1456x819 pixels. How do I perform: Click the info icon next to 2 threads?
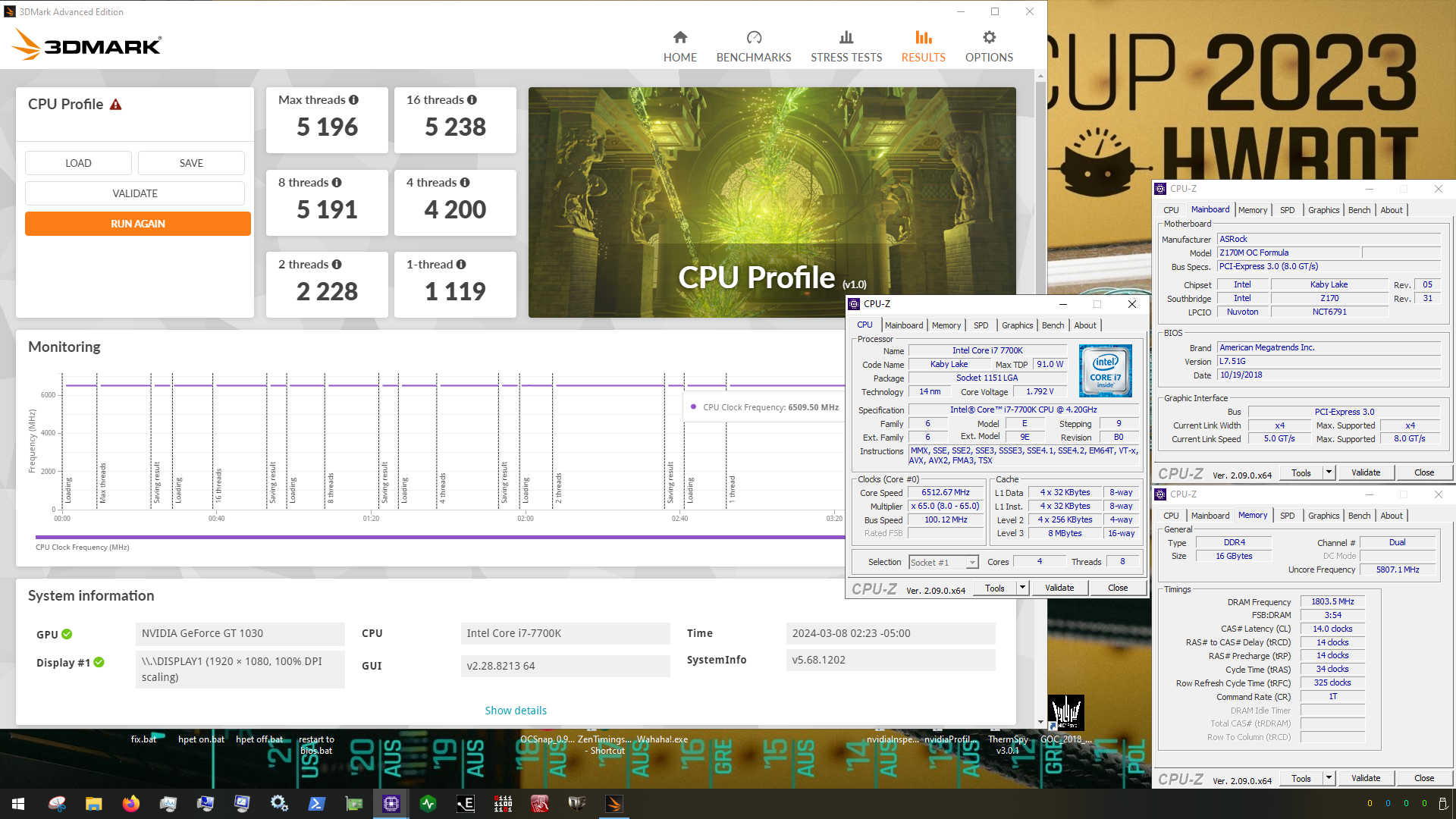(337, 265)
